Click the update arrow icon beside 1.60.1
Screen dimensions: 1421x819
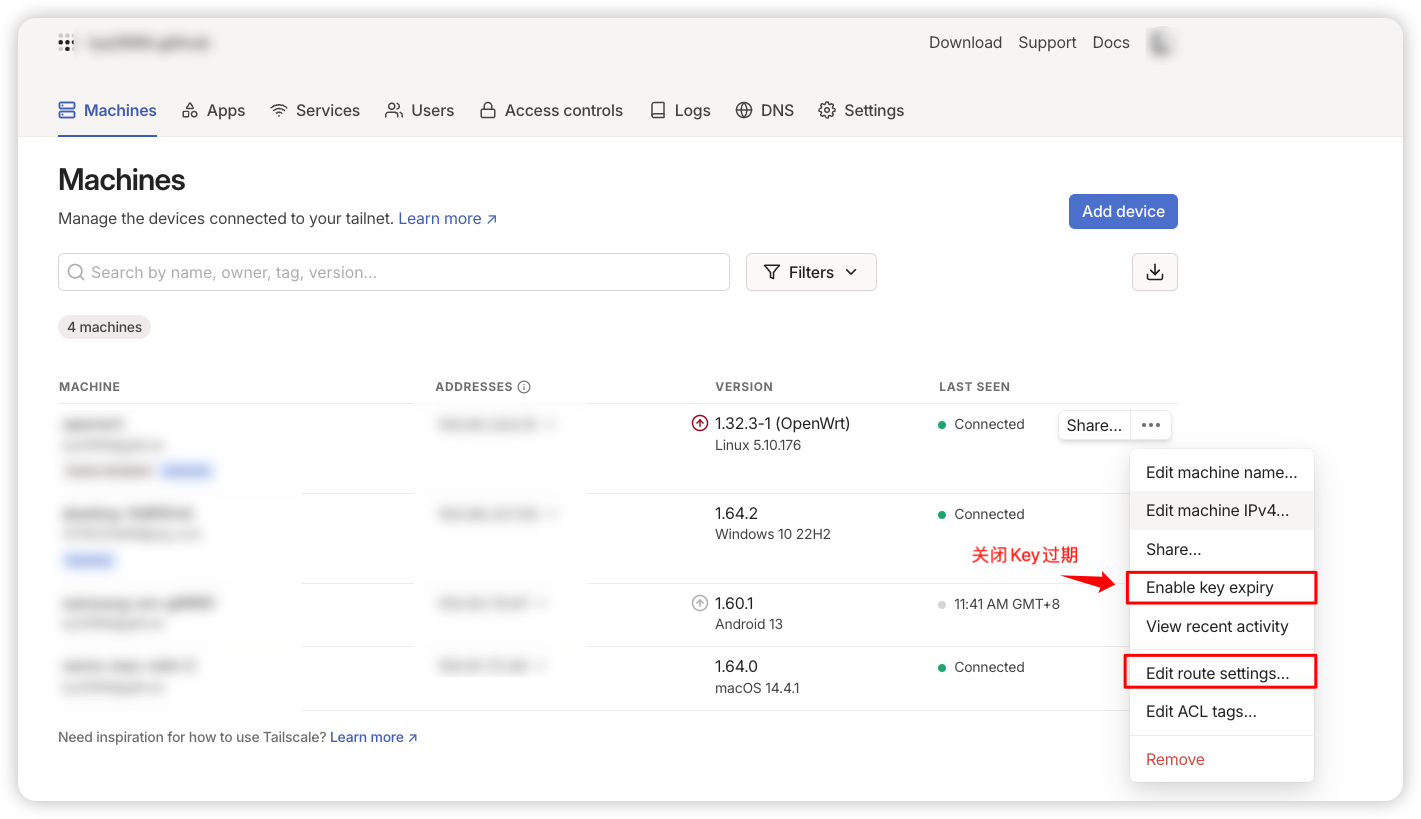pos(700,604)
